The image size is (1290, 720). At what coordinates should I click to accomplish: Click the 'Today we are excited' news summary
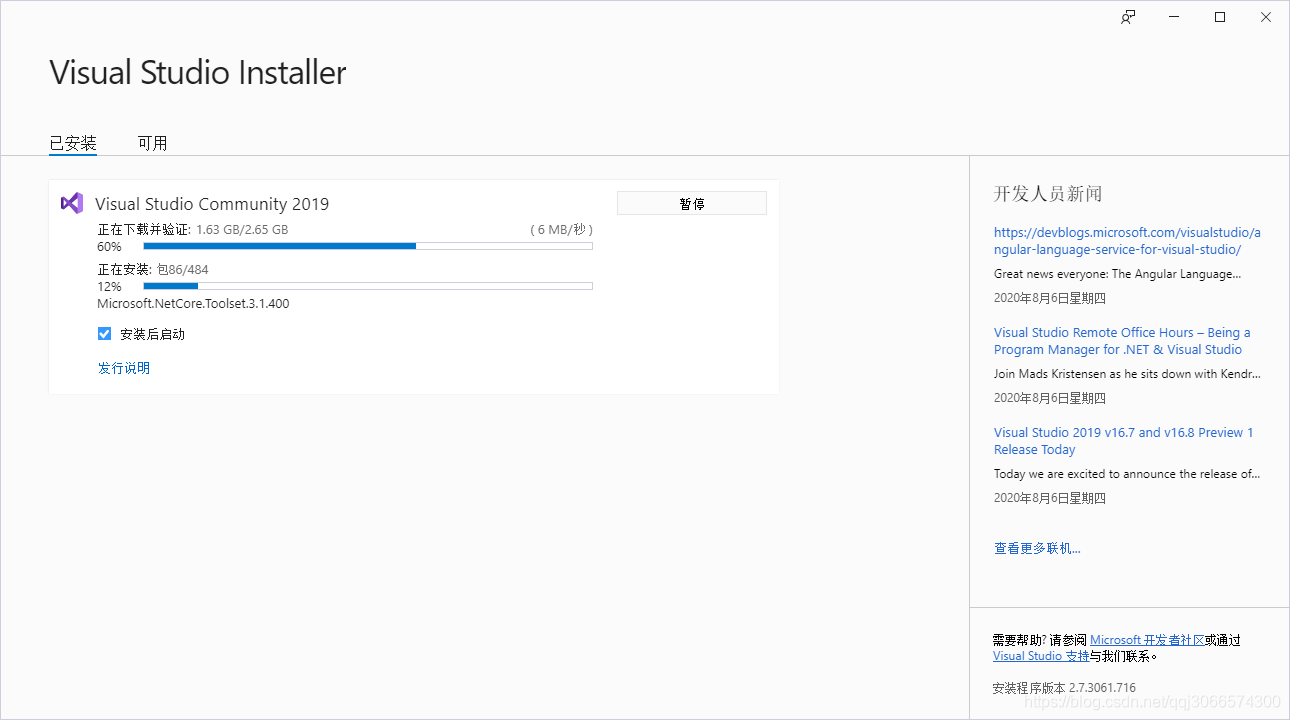click(x=1127, y=473)
